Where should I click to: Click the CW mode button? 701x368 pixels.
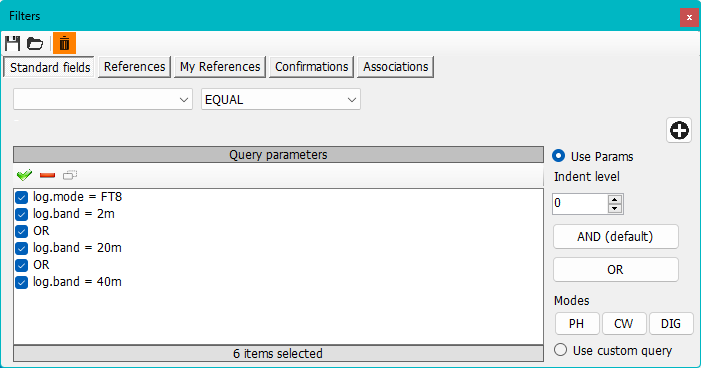tap(624, 324)
